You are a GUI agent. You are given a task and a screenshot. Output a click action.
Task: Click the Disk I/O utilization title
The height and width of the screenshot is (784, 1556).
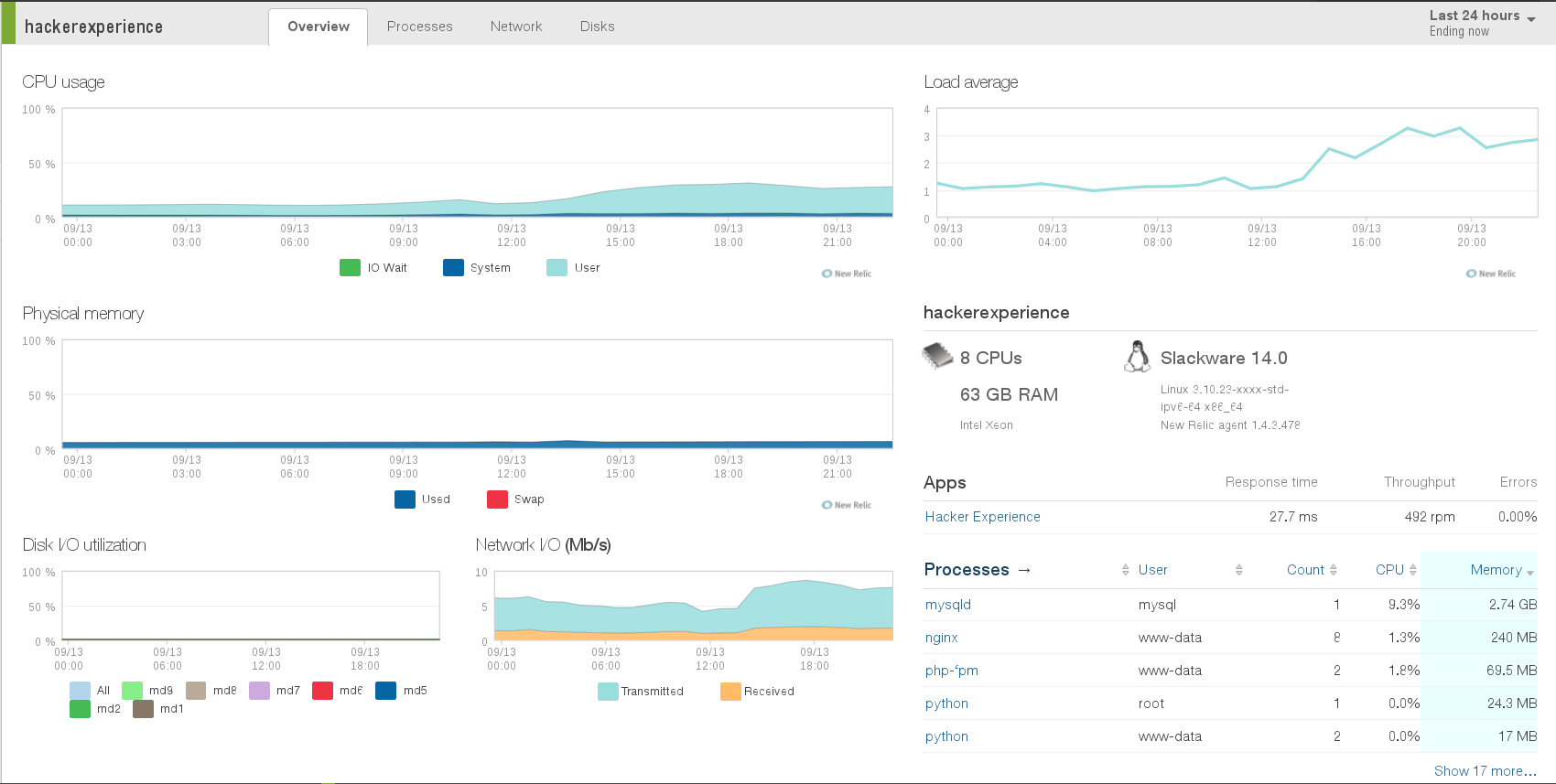click(x=83, y=545)
